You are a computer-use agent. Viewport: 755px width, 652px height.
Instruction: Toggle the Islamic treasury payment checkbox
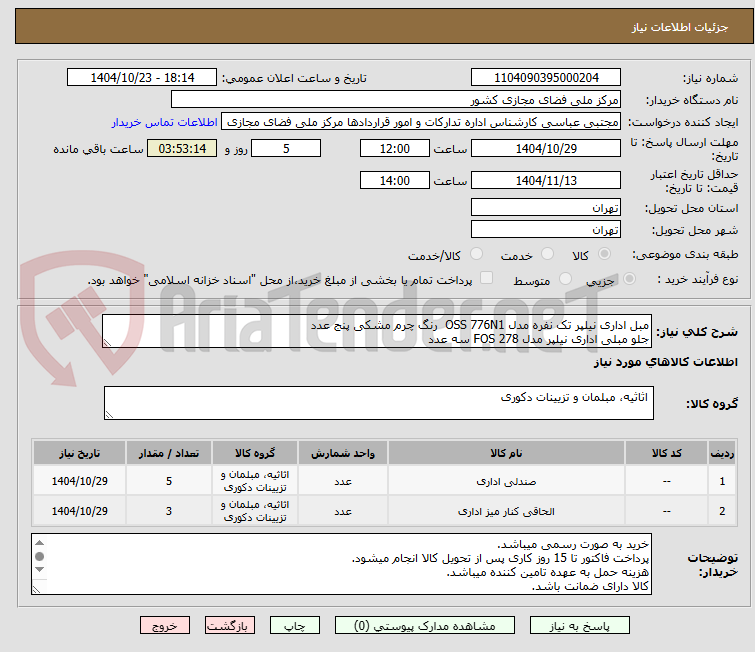[x=487, y=278]
